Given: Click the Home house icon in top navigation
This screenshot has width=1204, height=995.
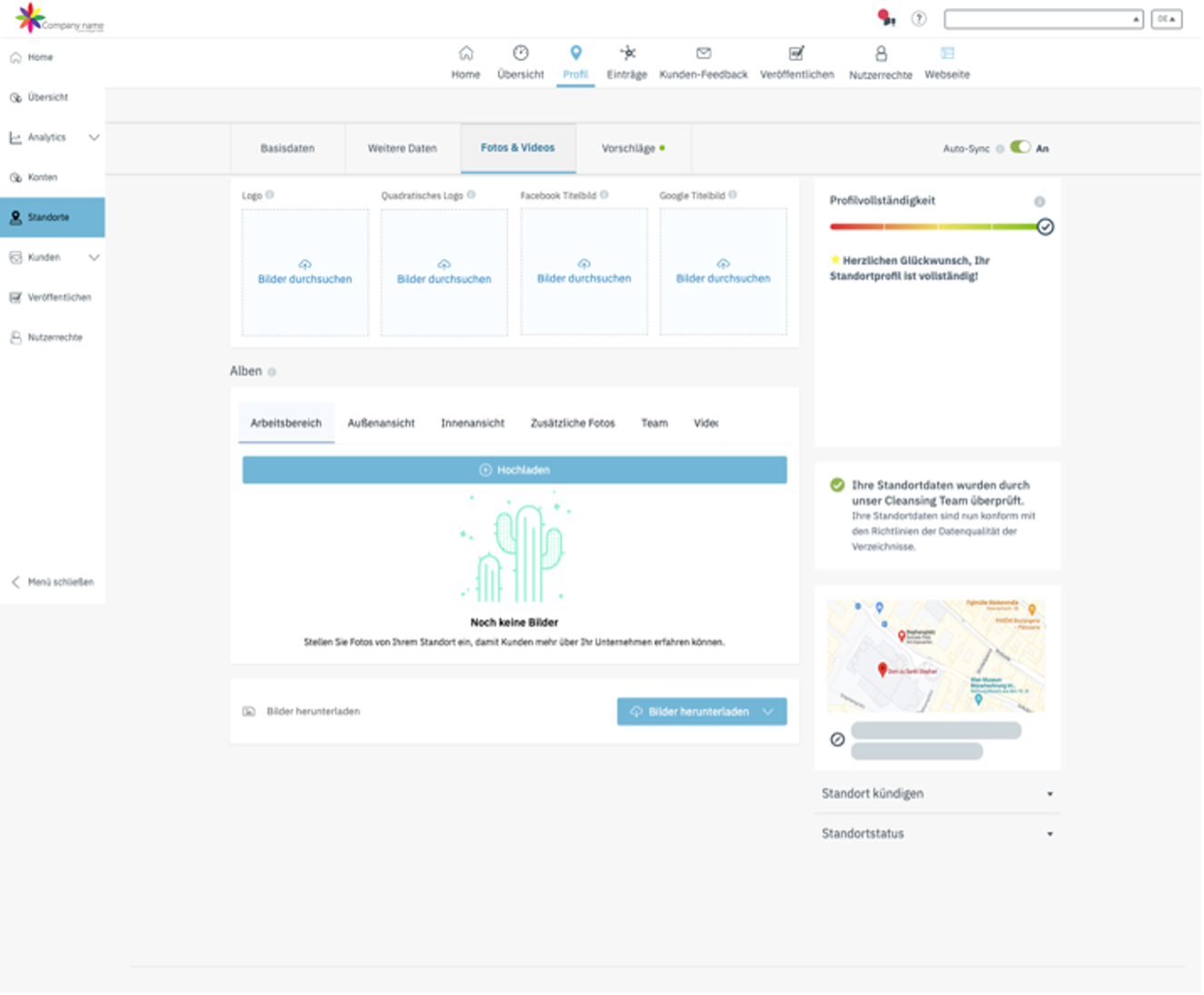Looking at the screenshot, I should 467,53.
